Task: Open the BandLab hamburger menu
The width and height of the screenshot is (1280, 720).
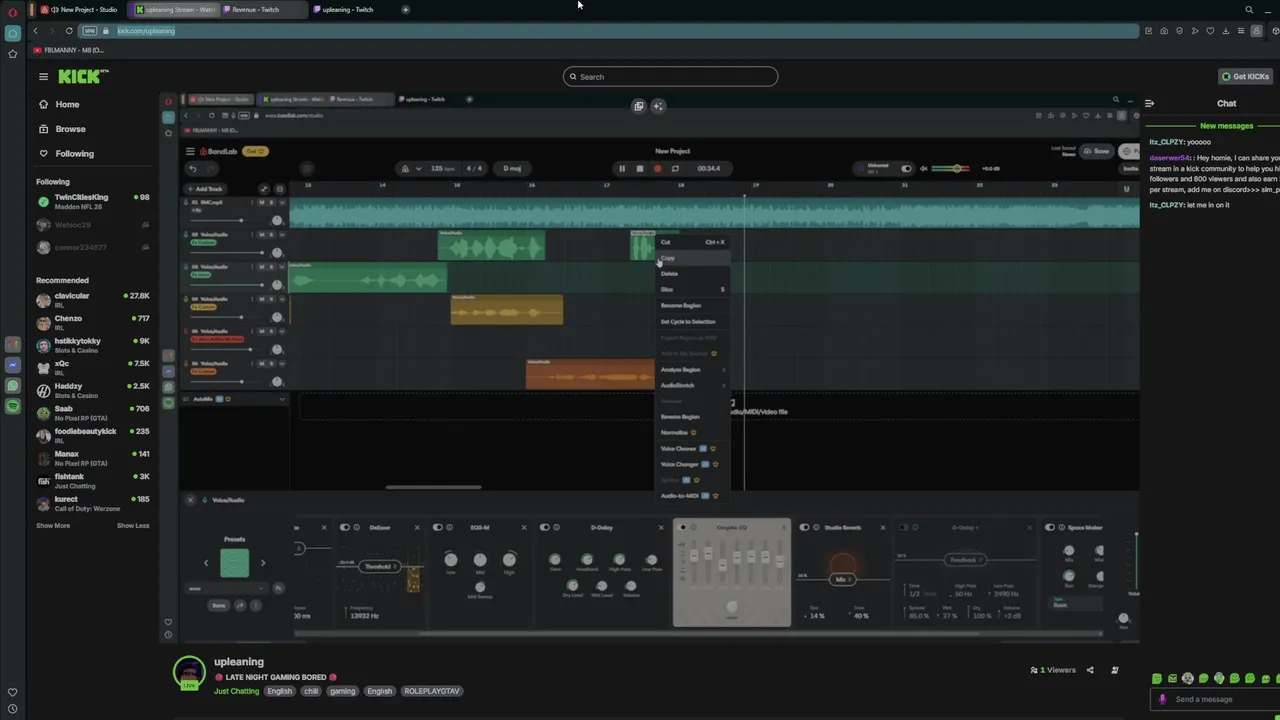Action: point(190,151)
